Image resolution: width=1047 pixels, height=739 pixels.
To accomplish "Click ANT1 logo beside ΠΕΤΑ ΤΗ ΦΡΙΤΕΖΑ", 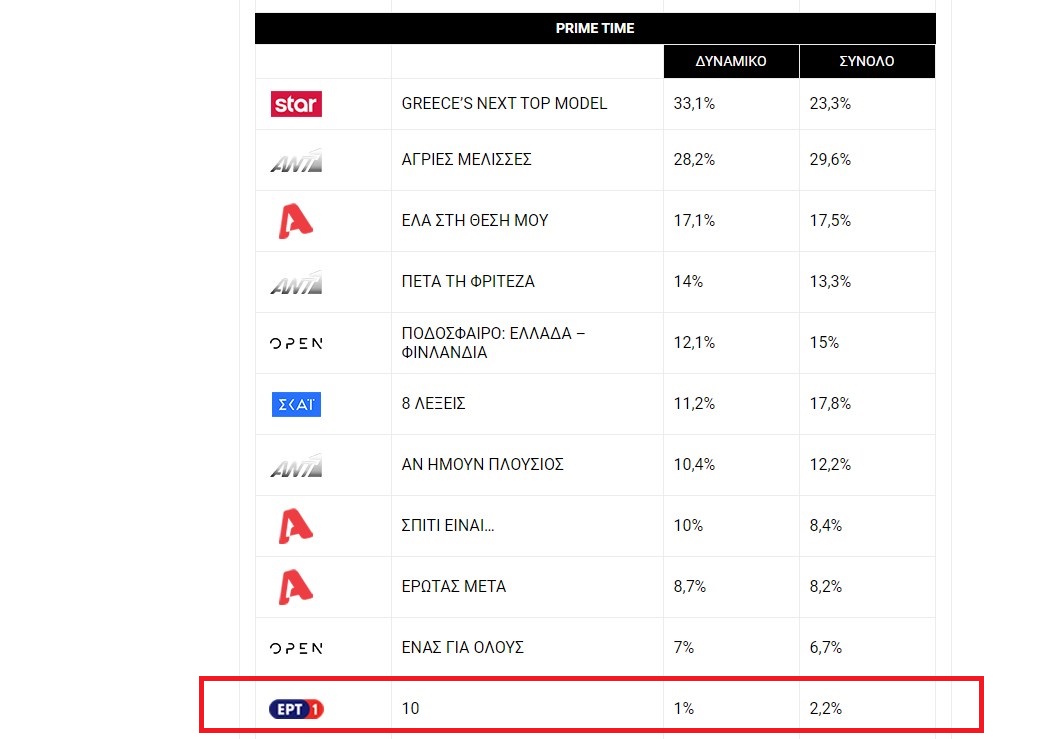I will point(296,282).
